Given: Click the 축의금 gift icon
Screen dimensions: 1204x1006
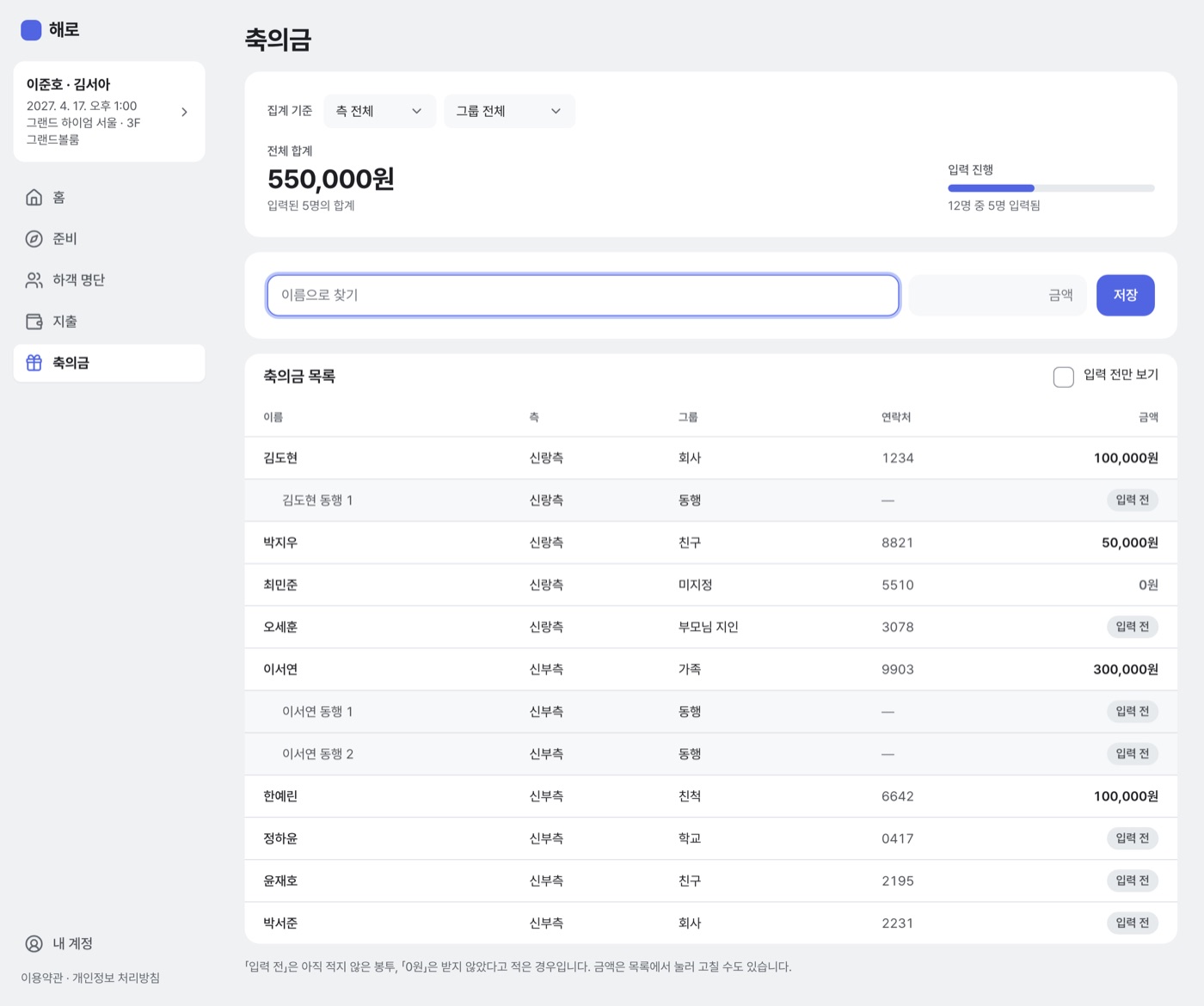Looking at the screenshot, I should [x=34, y=362].
